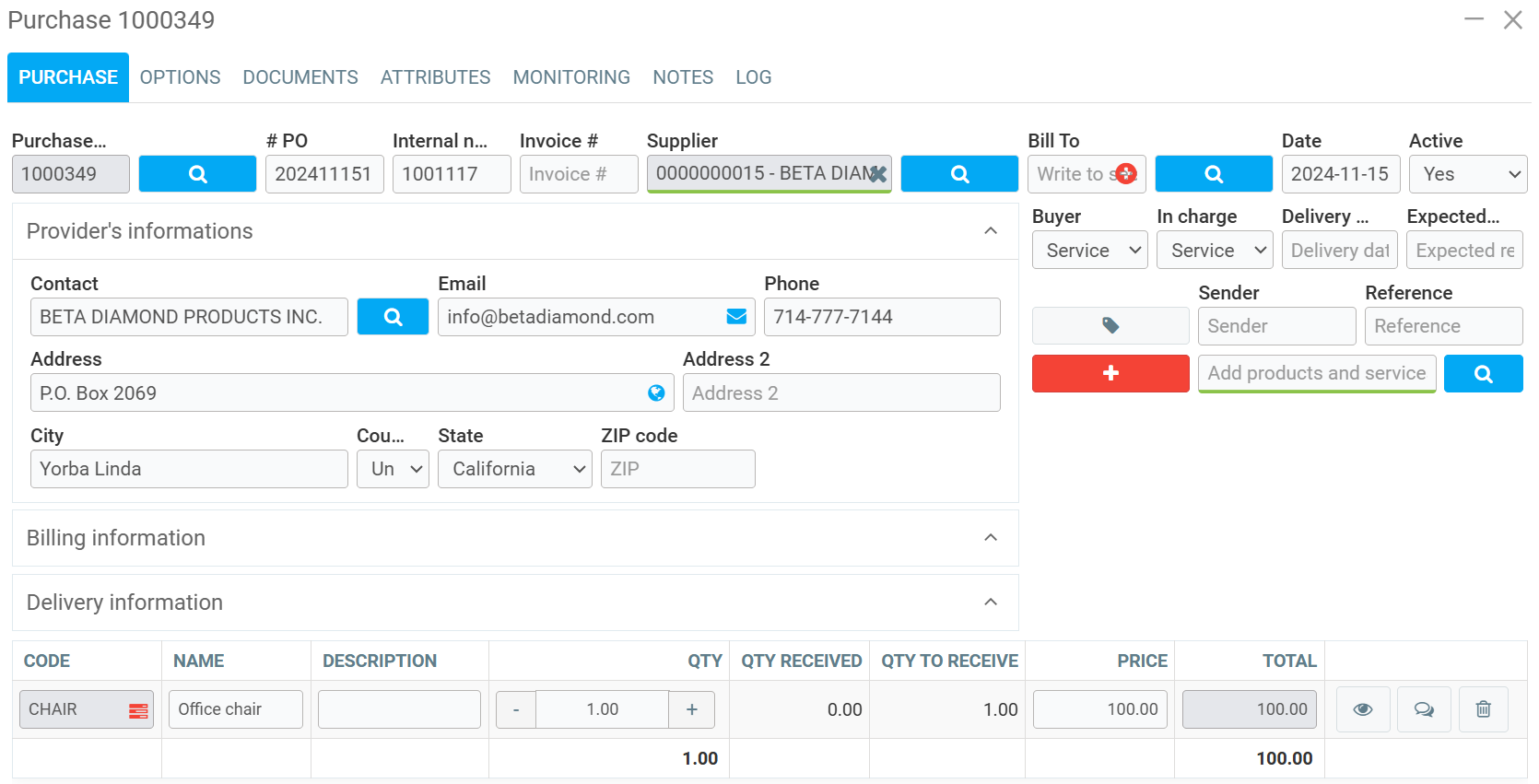Click the Purchase number search button
1539x784 pixels.
(197, 174)
